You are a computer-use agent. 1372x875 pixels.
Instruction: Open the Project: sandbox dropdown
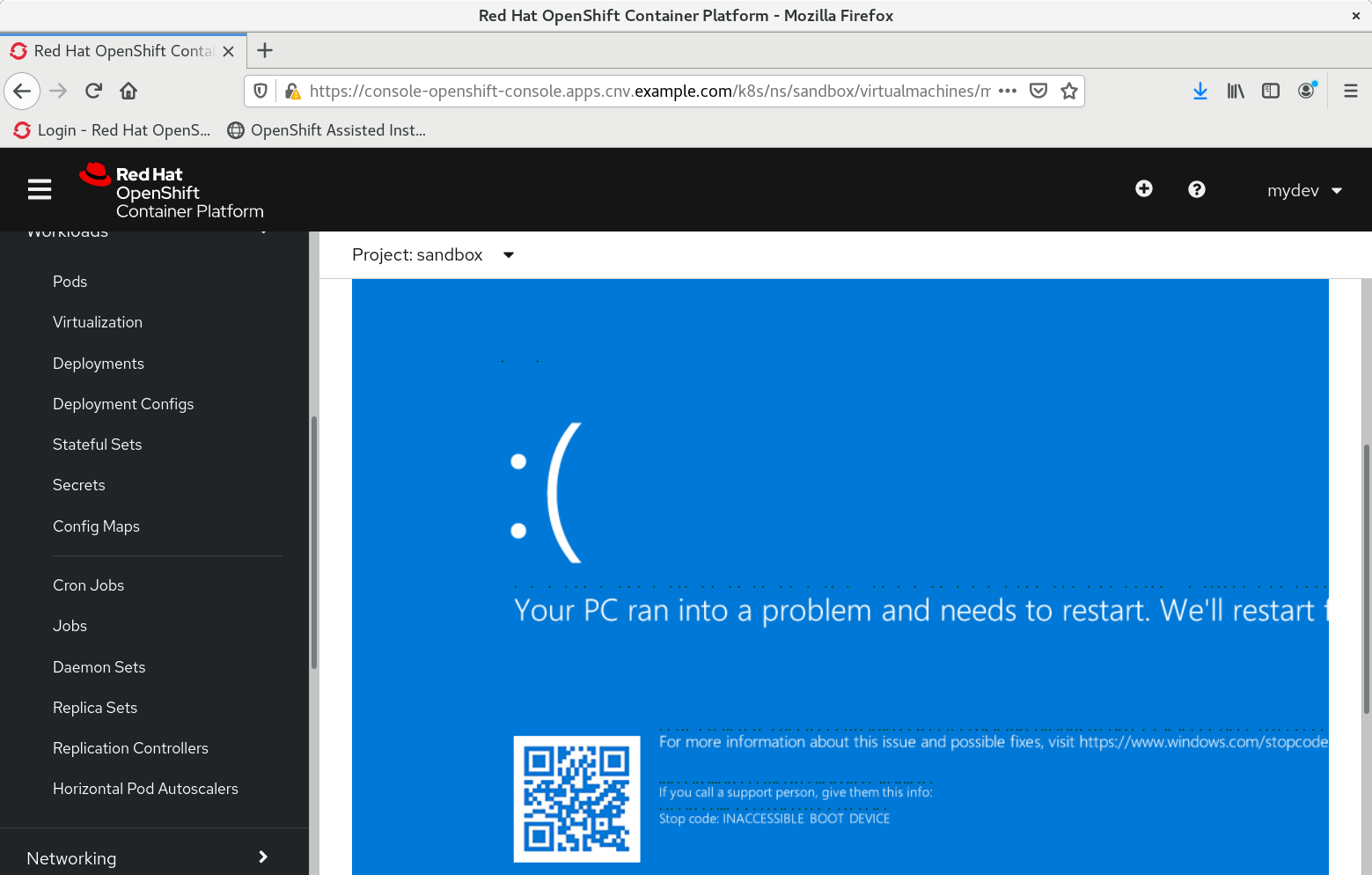click(432, 255)
